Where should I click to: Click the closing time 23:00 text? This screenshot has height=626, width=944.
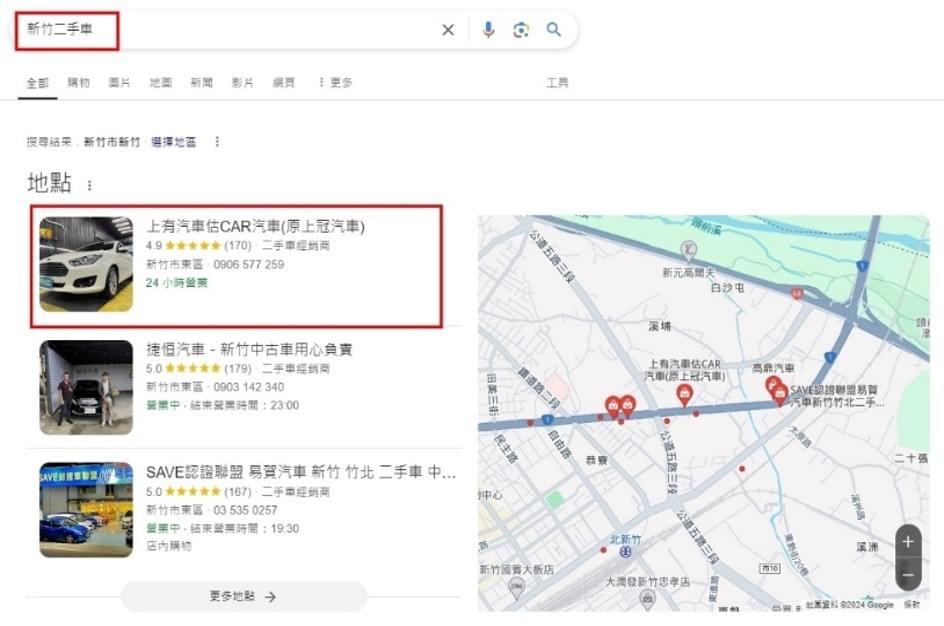point(284,405)
